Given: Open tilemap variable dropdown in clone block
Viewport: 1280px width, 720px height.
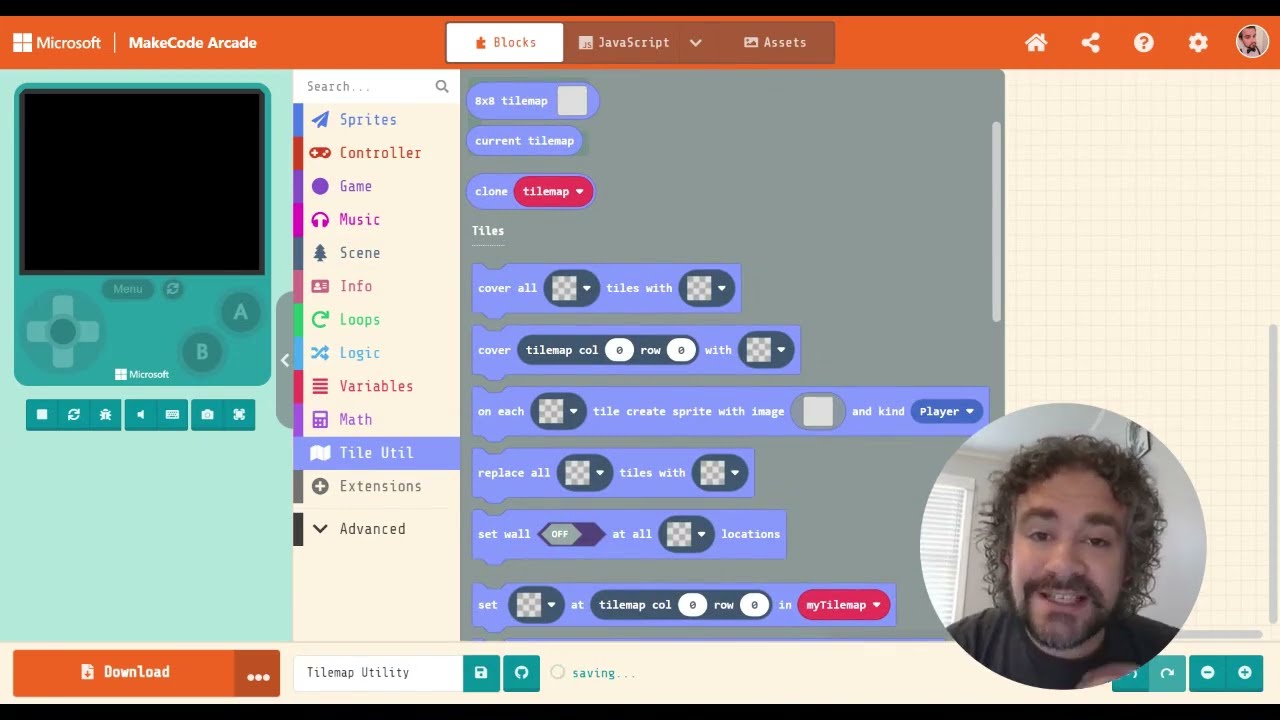Looking at the screenshot, I should coord(553,192).
